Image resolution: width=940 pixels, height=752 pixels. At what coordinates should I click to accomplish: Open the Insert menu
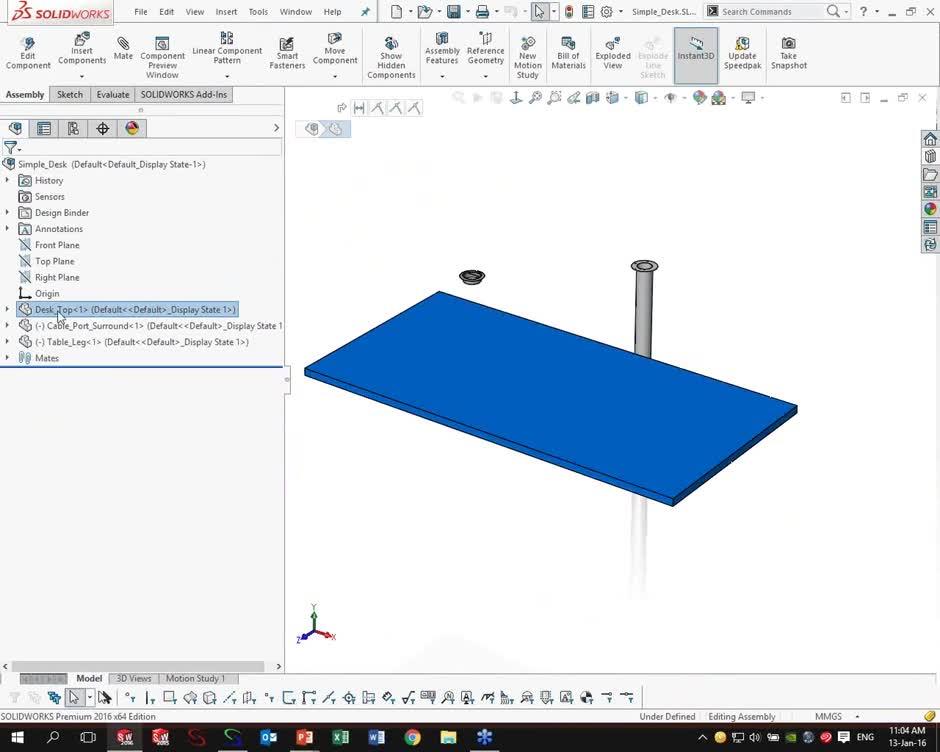(226, 11)
